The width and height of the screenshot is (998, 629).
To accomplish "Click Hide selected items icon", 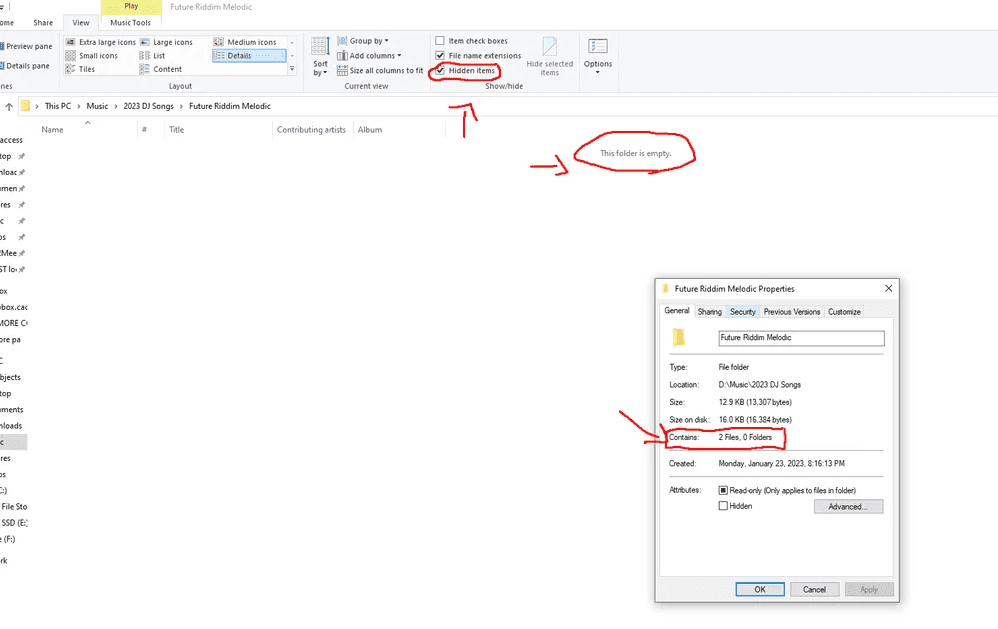I will [550, 55].
